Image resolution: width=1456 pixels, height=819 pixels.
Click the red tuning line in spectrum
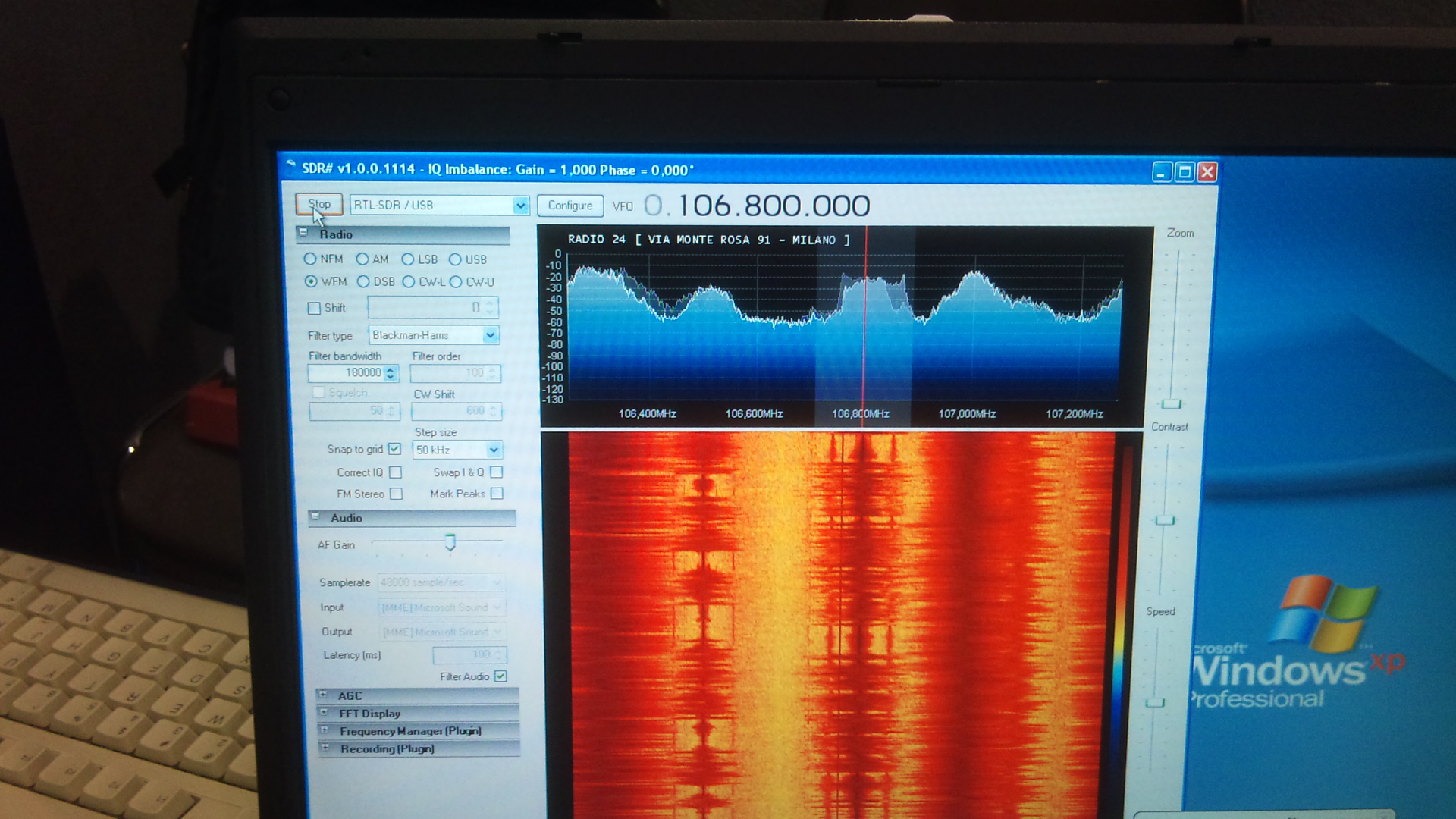pyautogui.click(x=864, y=326)
